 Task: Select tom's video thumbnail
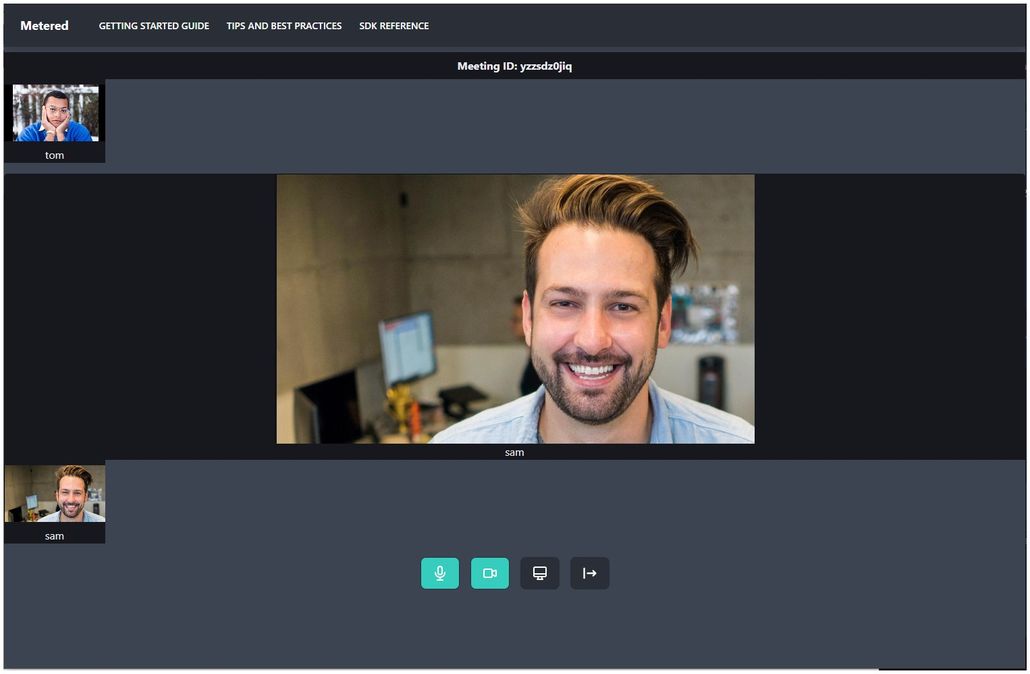(55, 115)
